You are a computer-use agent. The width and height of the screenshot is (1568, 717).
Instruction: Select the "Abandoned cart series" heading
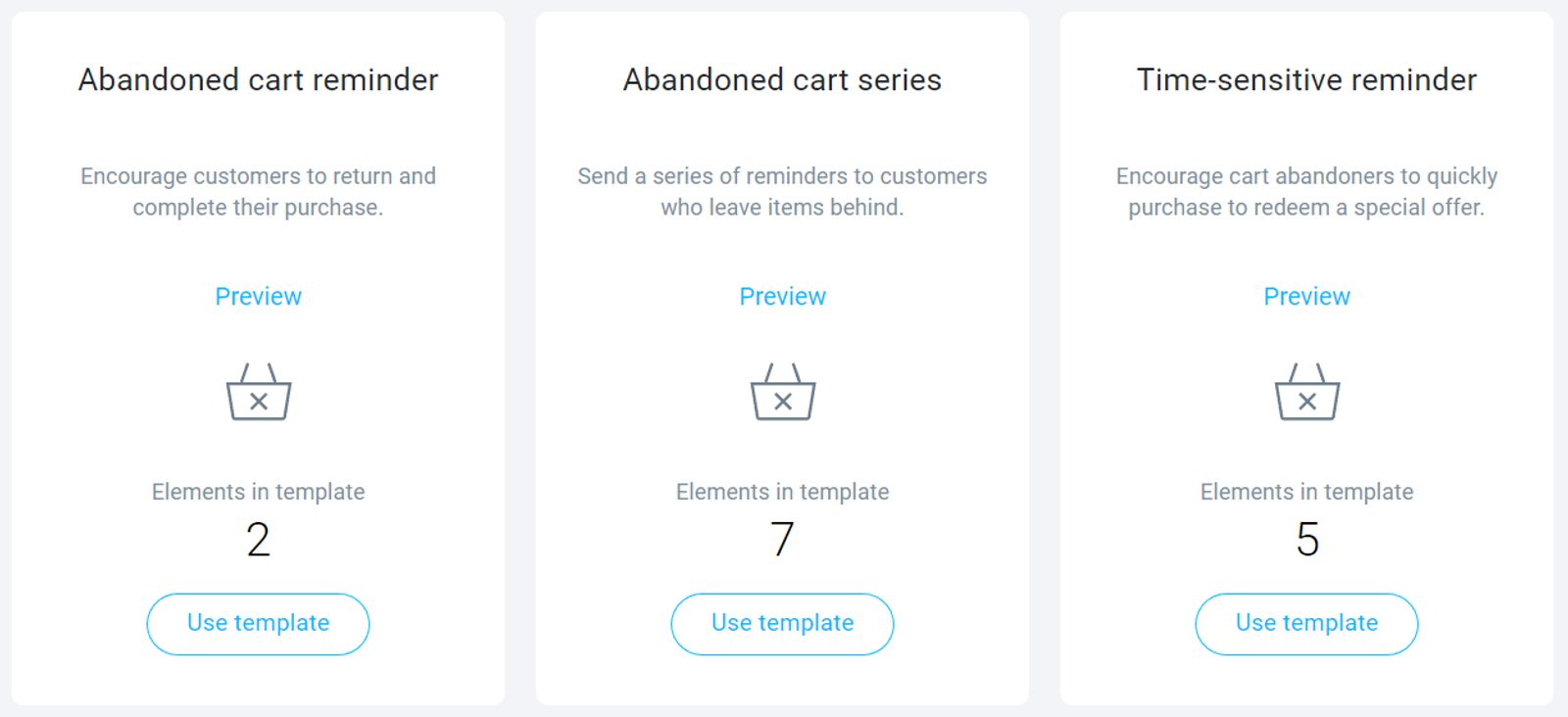pyautogui.click(x=783, y=80)
